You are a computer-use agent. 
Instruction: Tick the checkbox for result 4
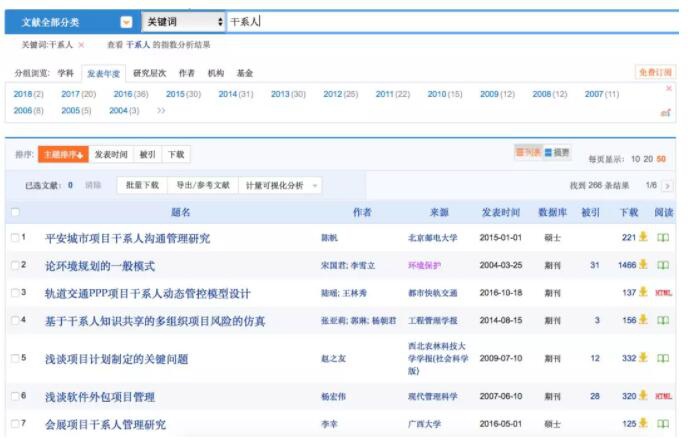[15, 320]
